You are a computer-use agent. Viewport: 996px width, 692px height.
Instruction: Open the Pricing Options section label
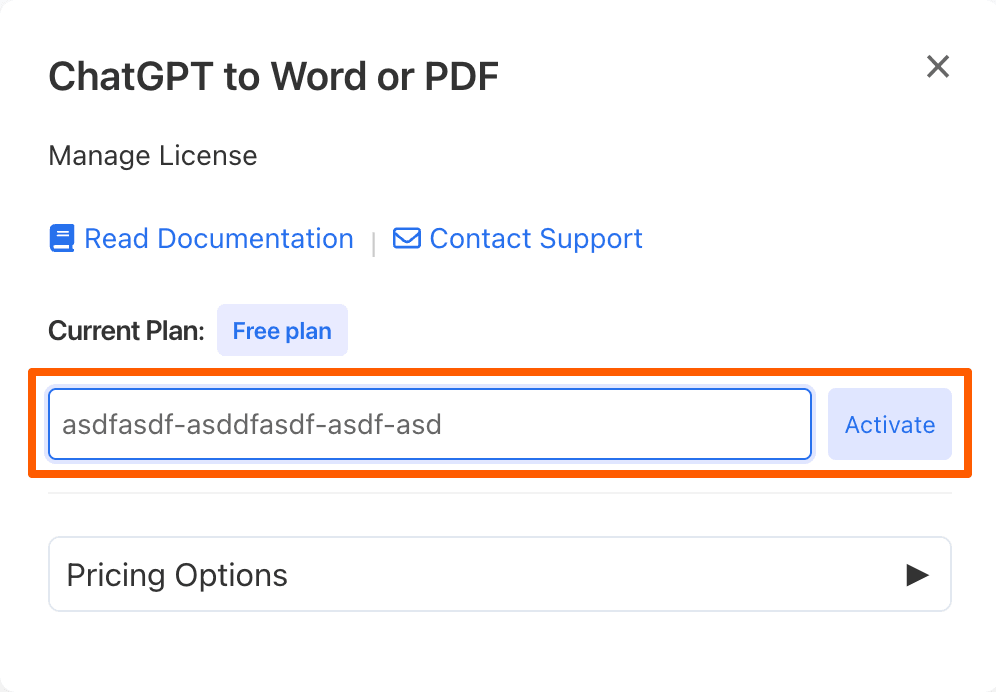(x=177, y=575)
